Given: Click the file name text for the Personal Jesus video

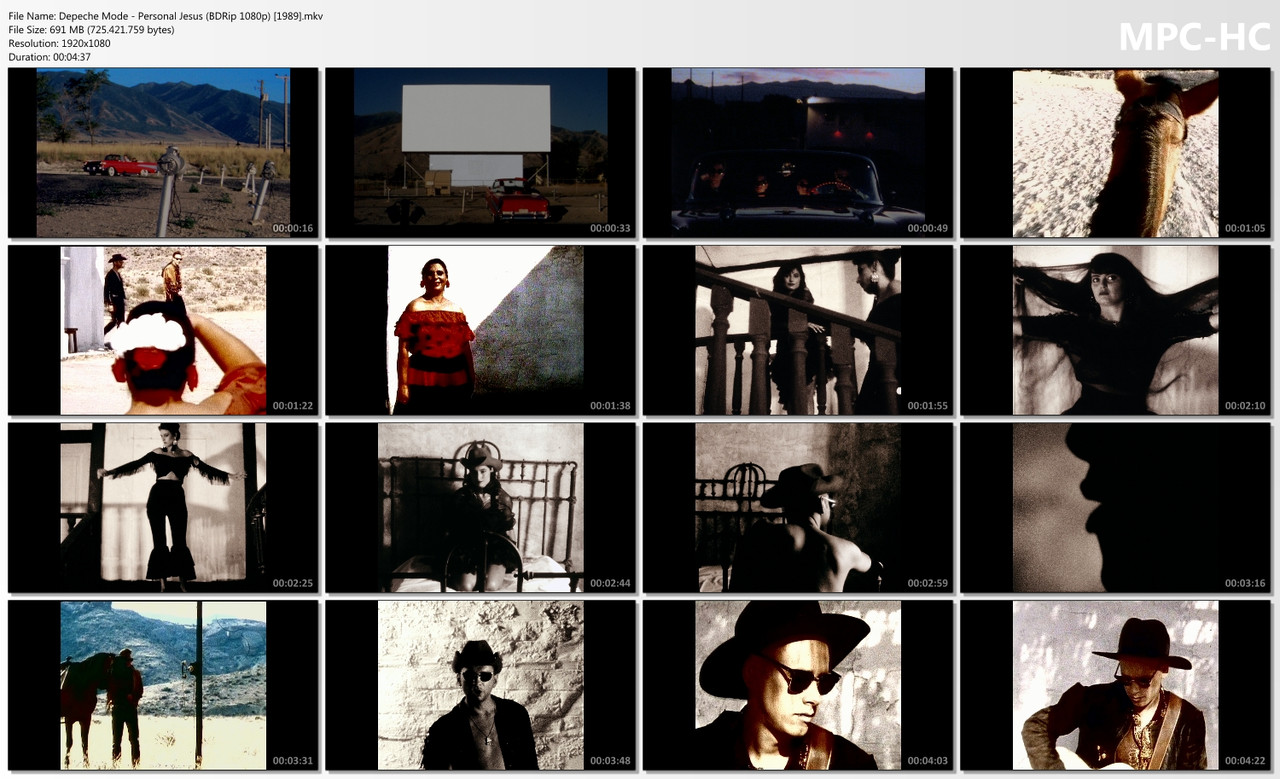Looking at the screenshot, I should [166, 16].
